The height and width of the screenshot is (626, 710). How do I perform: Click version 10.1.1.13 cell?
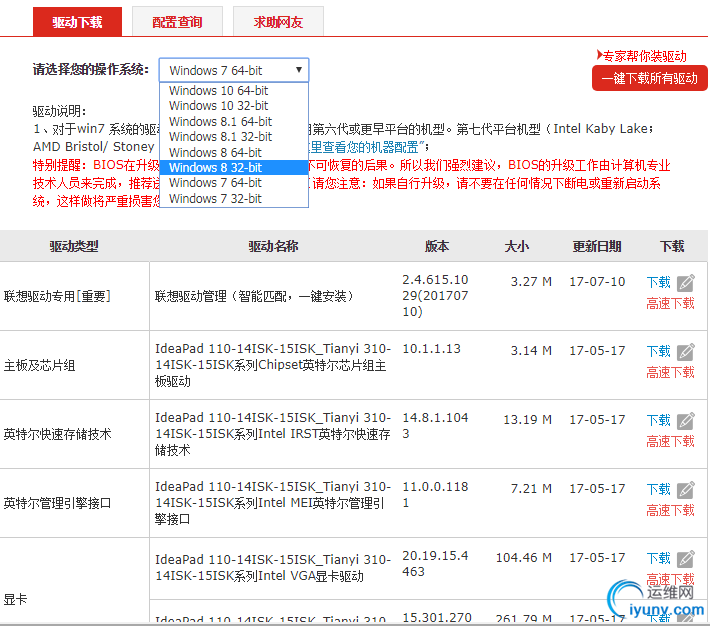tap(431, 349)
